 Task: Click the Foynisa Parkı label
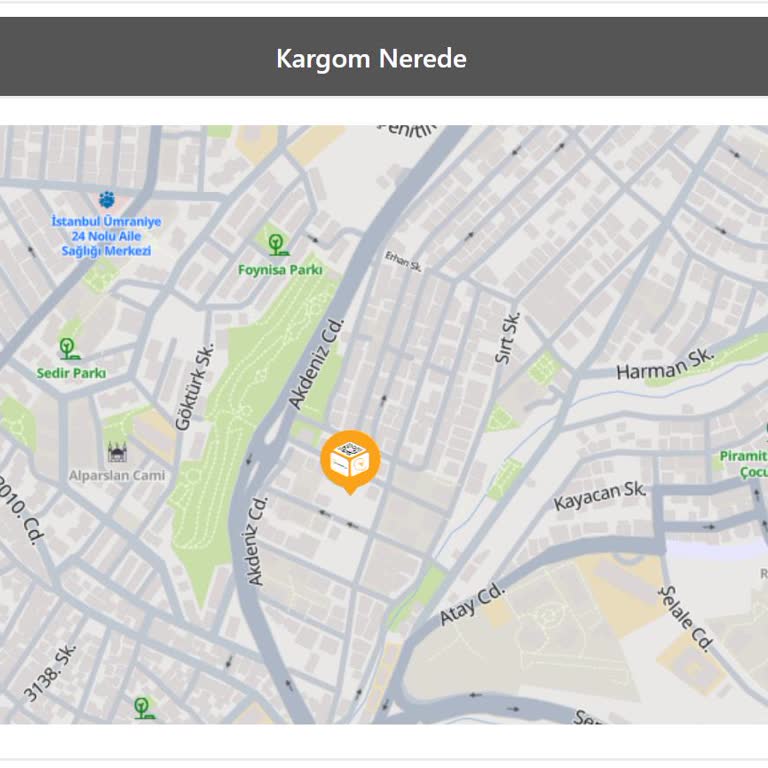tap(280, 270)
